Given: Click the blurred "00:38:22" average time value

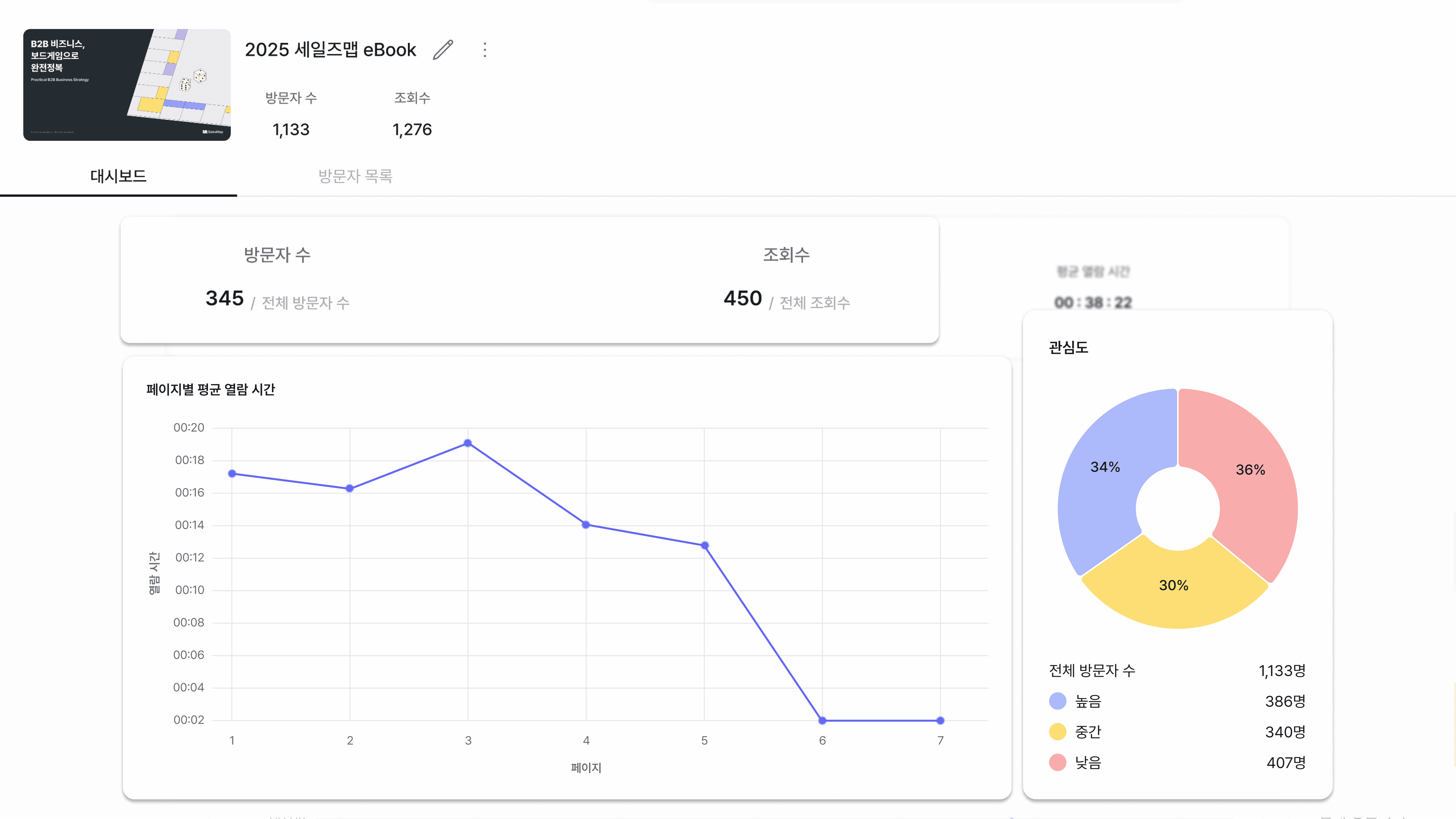Looking at the screenshot, I should (x=1093, y=303).
